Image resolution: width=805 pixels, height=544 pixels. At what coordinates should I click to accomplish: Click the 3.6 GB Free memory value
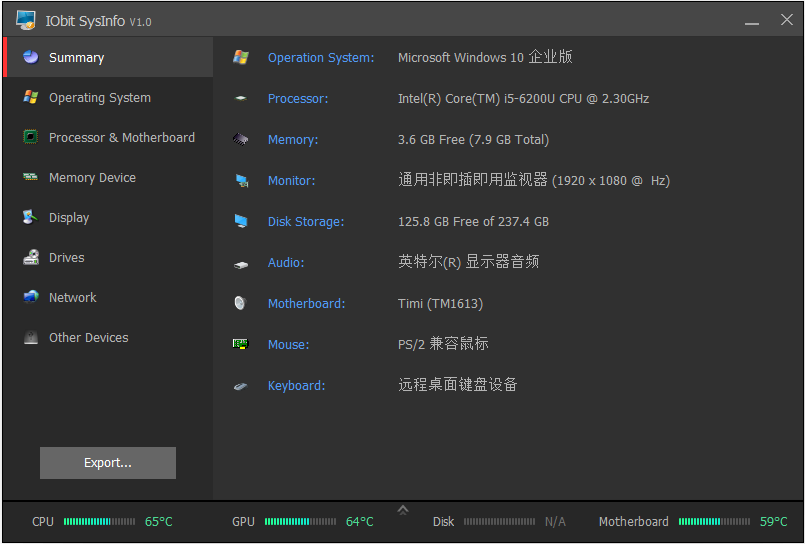pos(473,140)
